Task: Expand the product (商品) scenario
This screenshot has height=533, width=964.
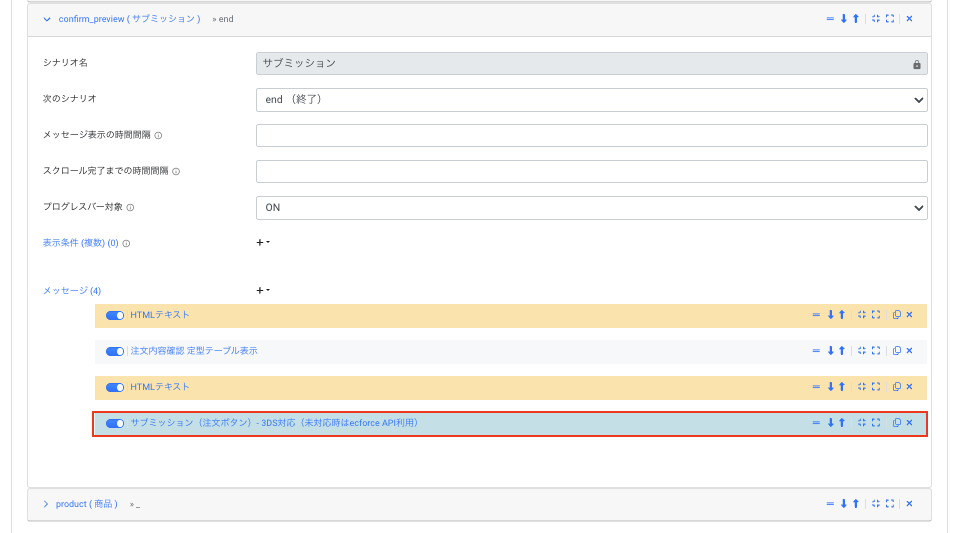Action: (46, 504)
